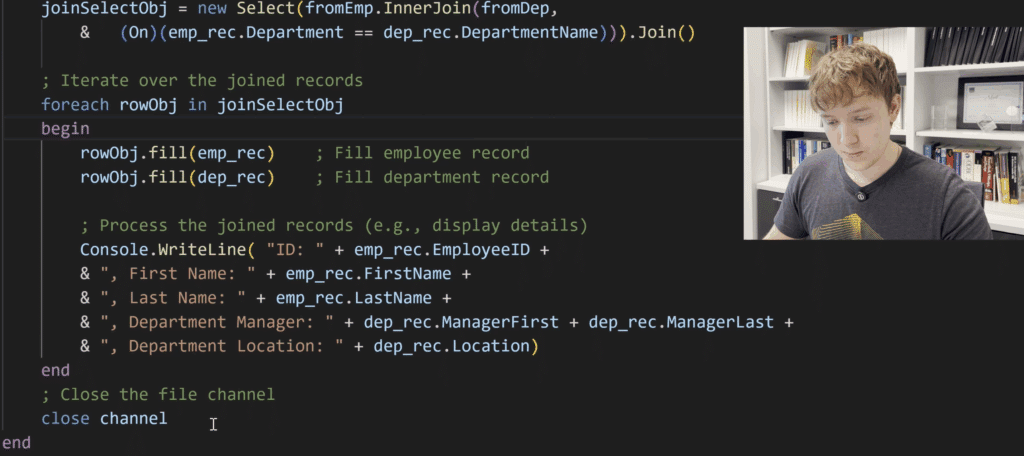Click the begin keyword
Image resolution: width=1024 pixels, height=456 pixels.
click(65, 129)
